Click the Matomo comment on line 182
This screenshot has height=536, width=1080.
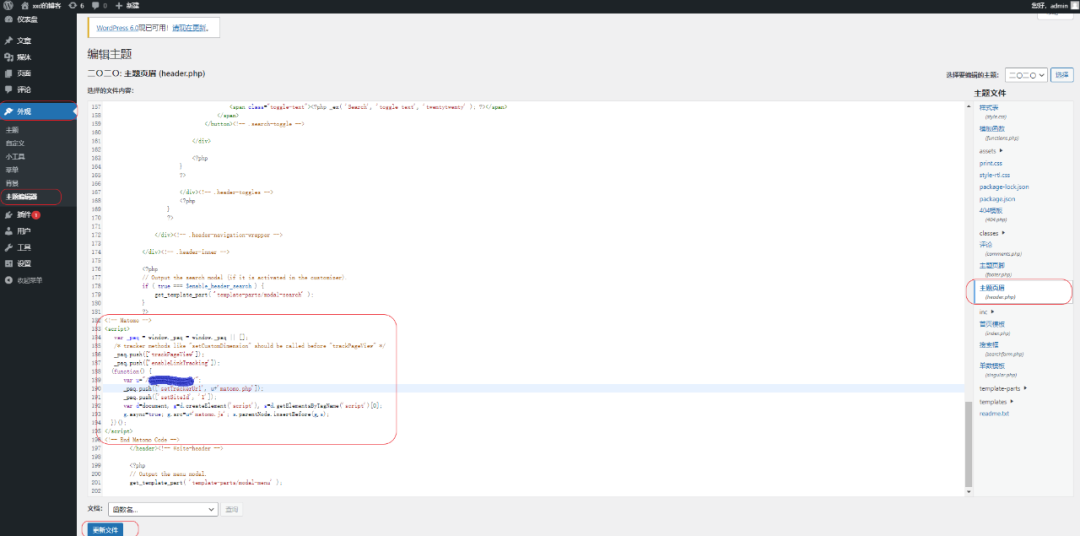coord(128,320)
